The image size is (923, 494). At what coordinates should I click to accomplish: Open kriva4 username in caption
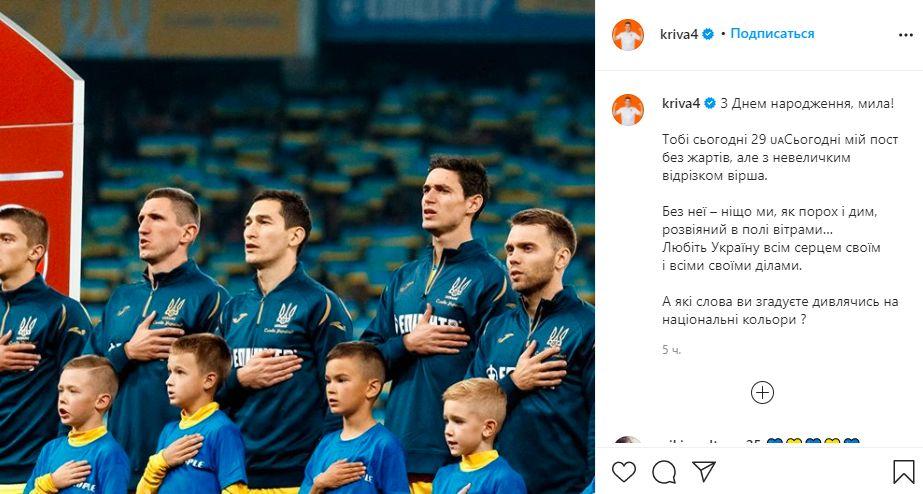click(681, 104)
